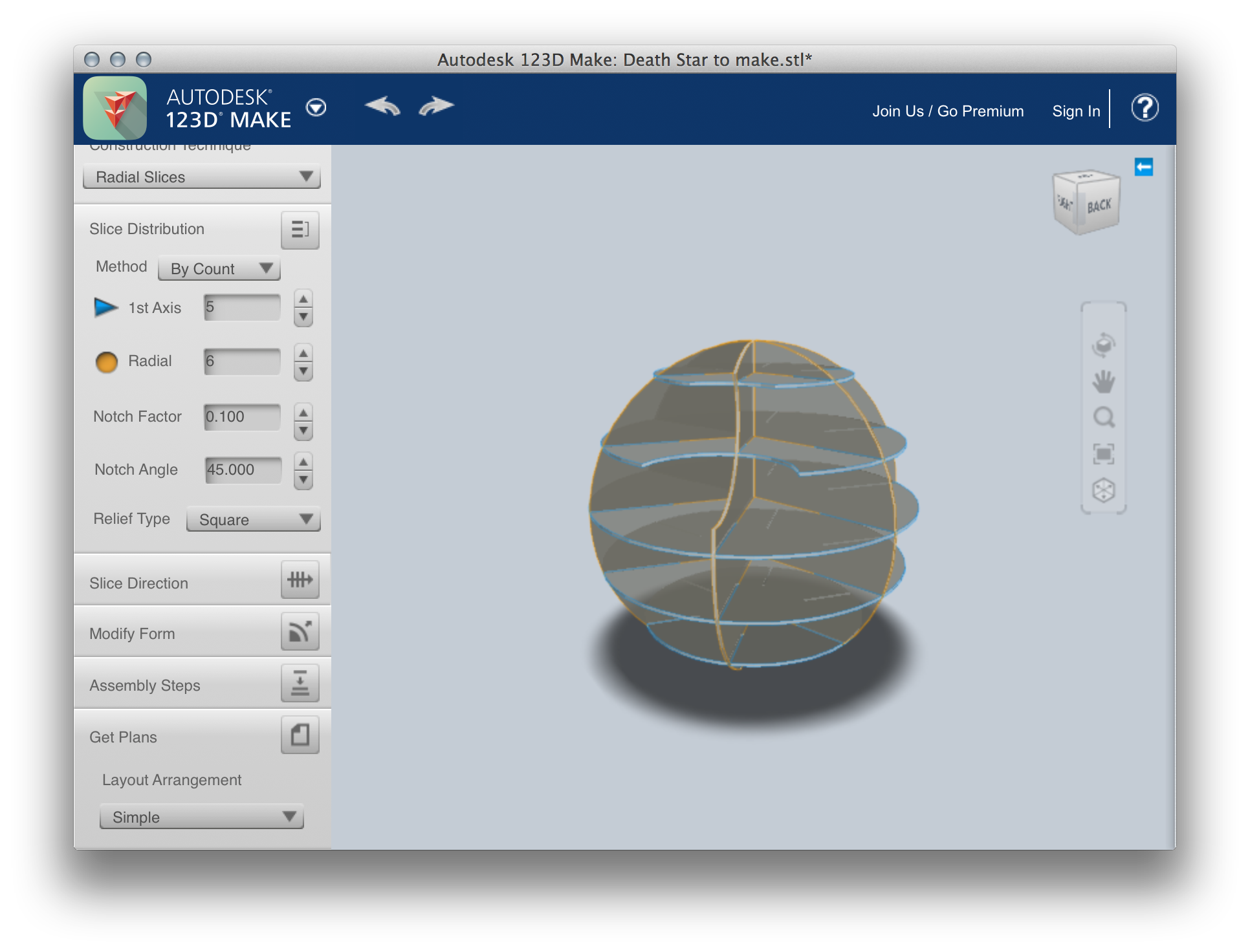
Task: Click the Get Plans page icon
Action: click(300, 735)
